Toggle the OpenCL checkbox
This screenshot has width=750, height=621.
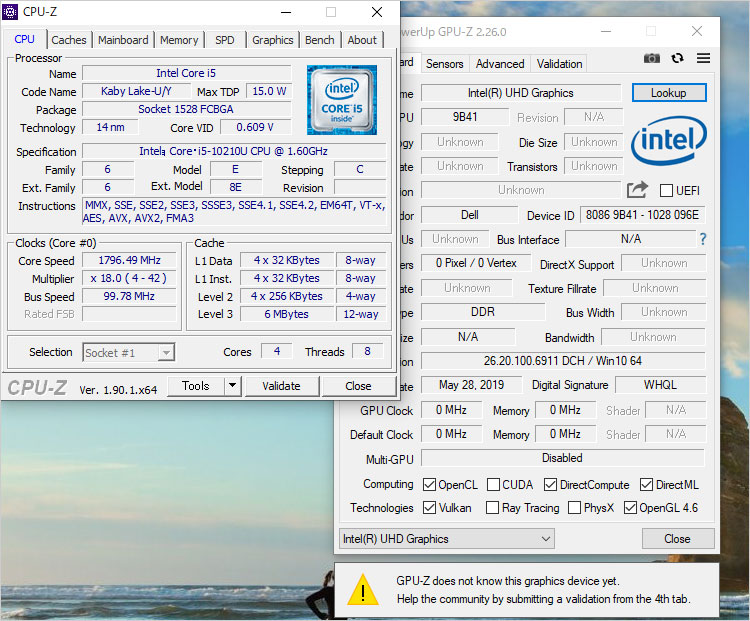(x=429, y=485)
